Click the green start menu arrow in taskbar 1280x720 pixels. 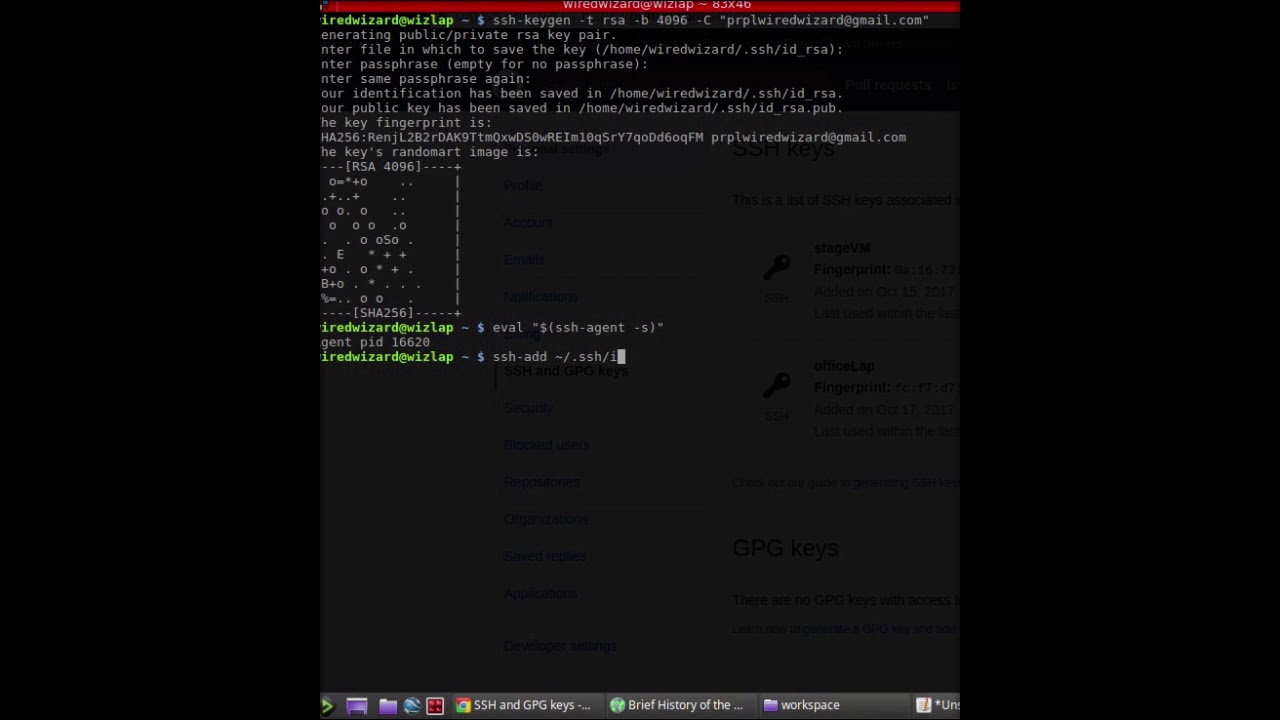pos(326,706)
